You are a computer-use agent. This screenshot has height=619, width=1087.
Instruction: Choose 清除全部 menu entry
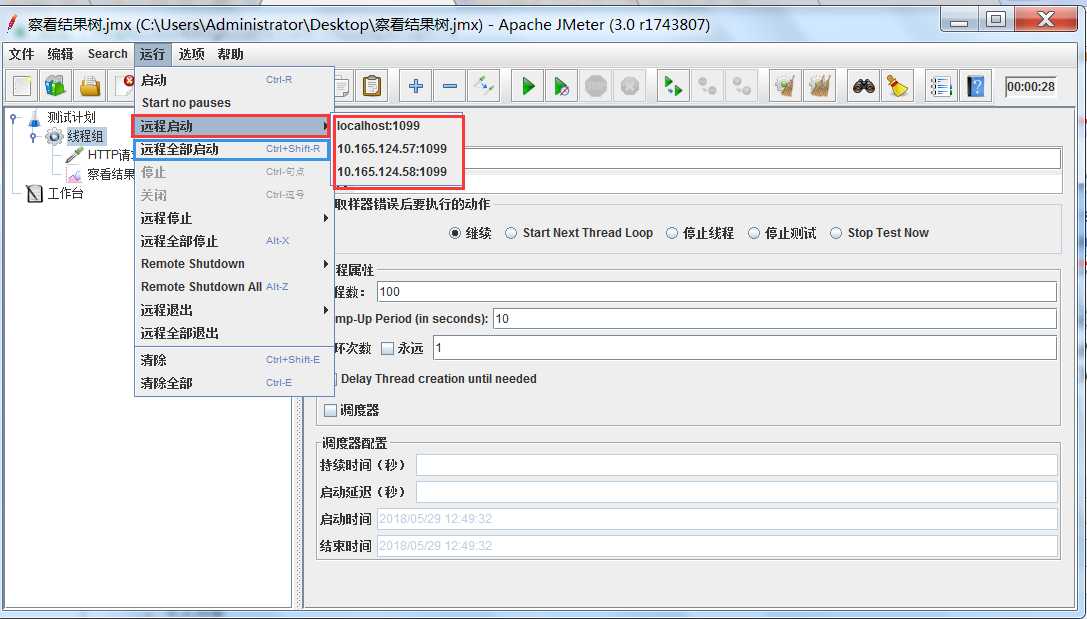pyautogui.click(x=234, y=383)
